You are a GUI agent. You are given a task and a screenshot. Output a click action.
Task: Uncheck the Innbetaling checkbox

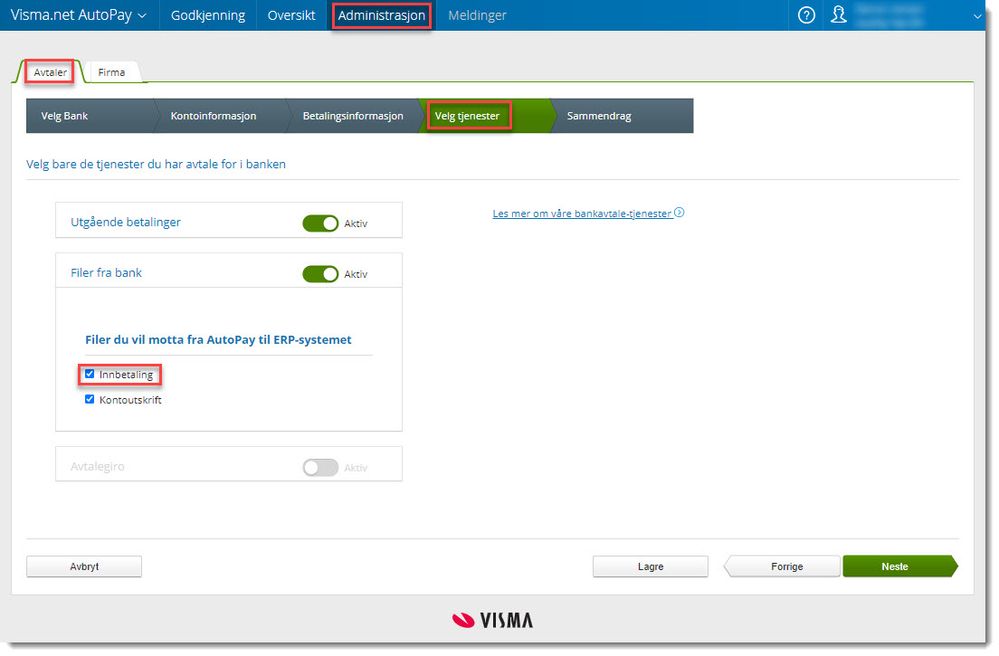pyautogui.click(x=90, y=374)
